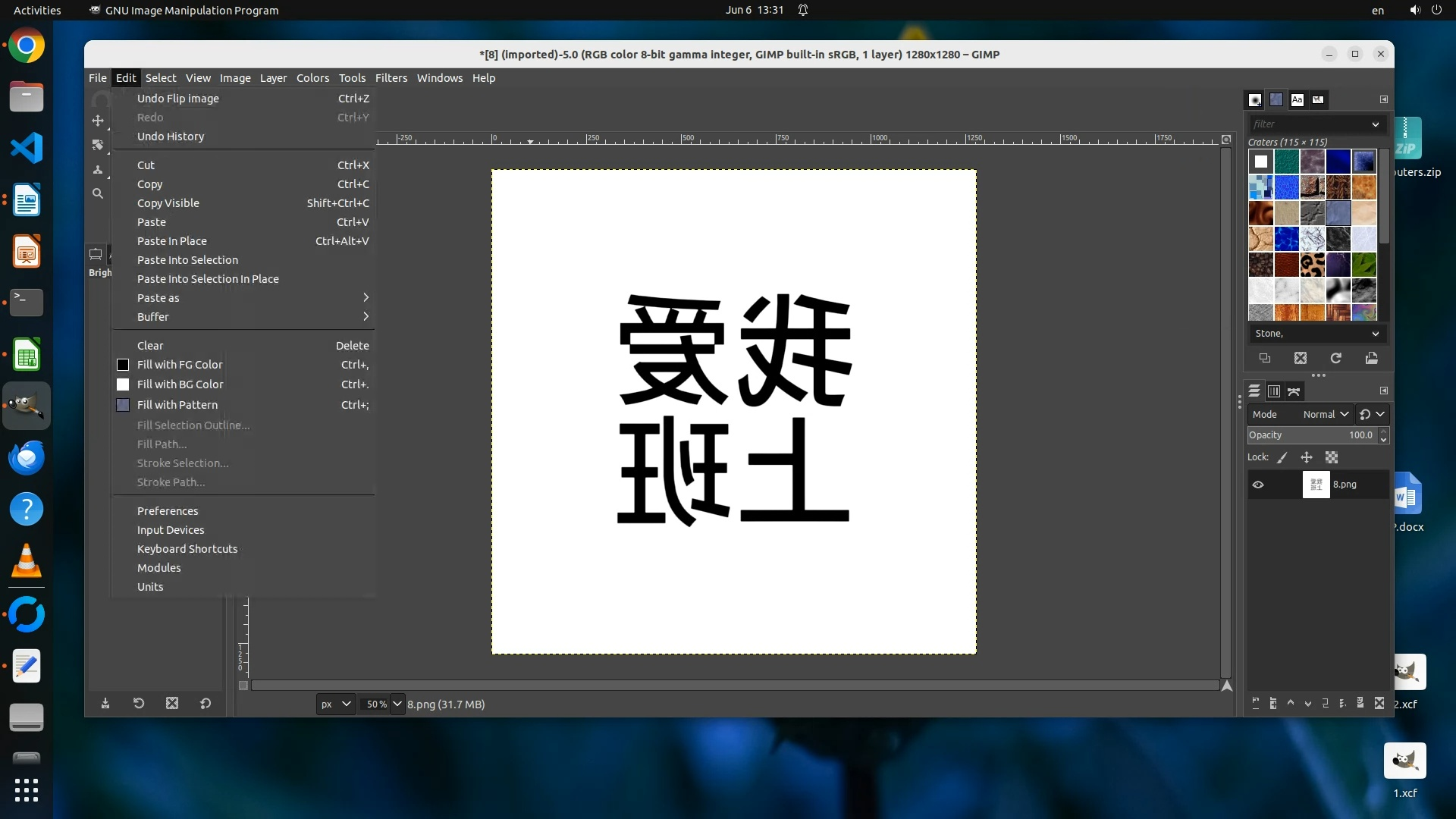Toggle lock alpha channel checkerboard icon
This screenshot has width=1456, height=819.
[x=1332, y=457]
